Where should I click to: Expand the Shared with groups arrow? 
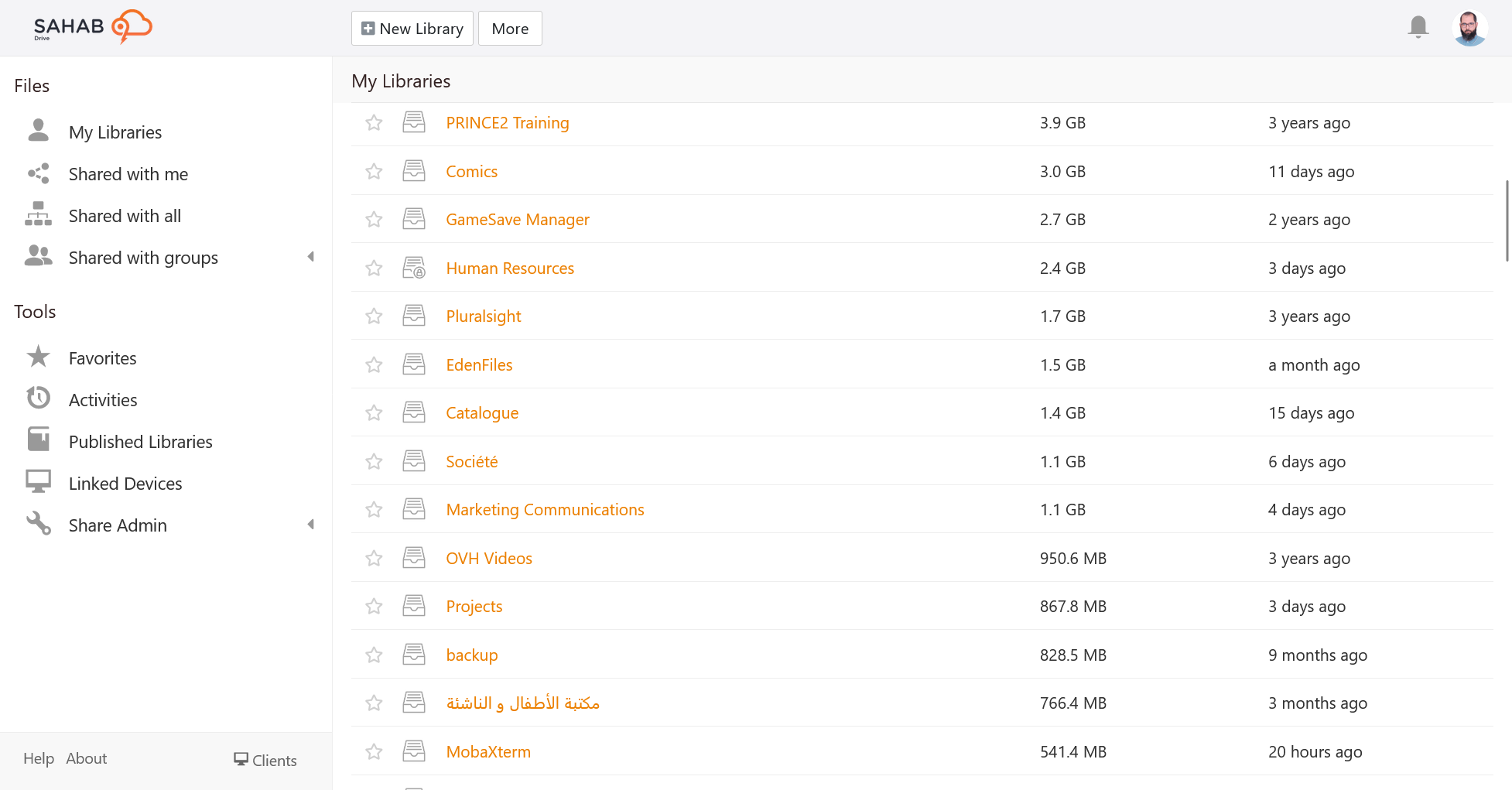[310, 257]
